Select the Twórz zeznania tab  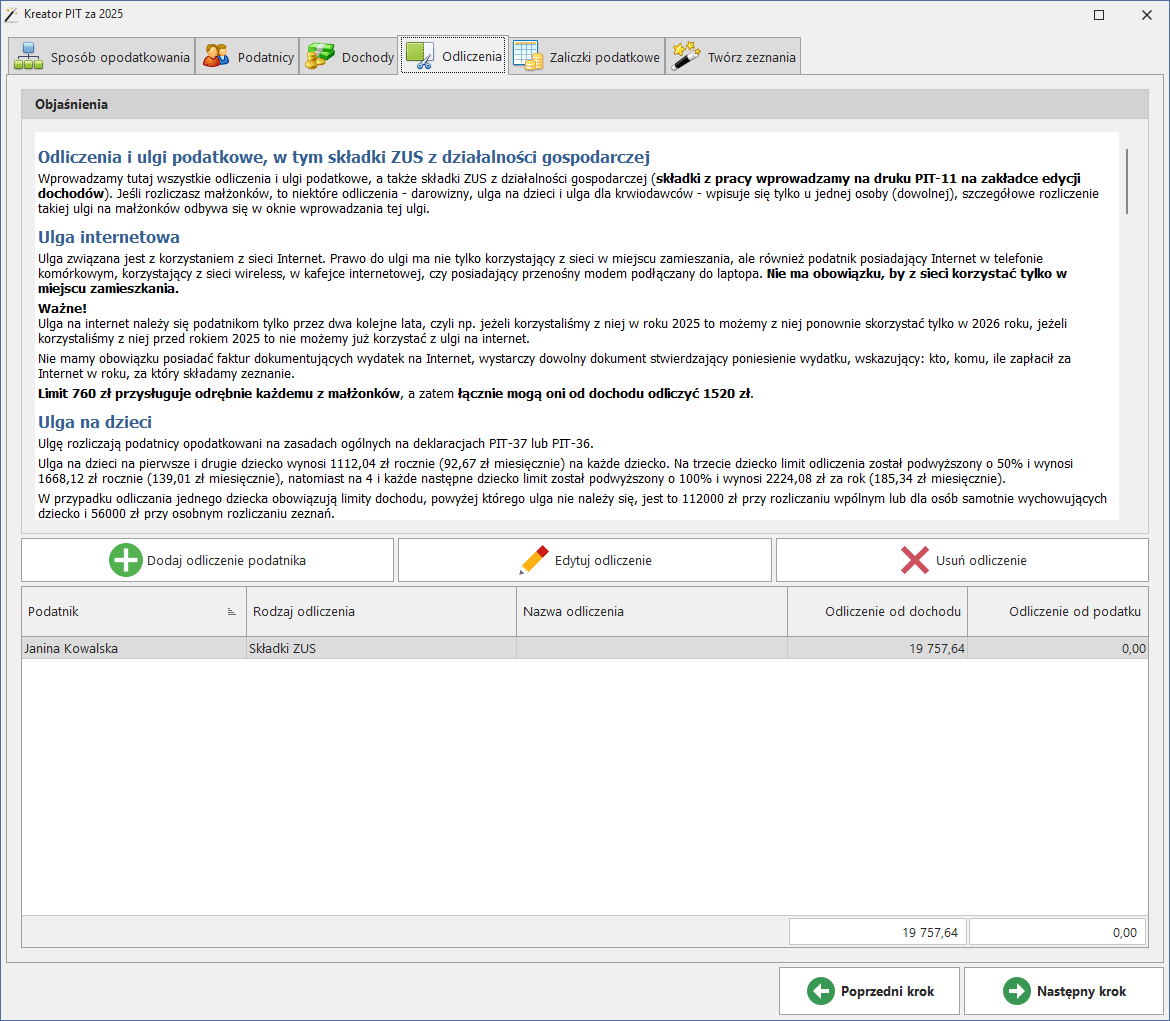(733, 56)
